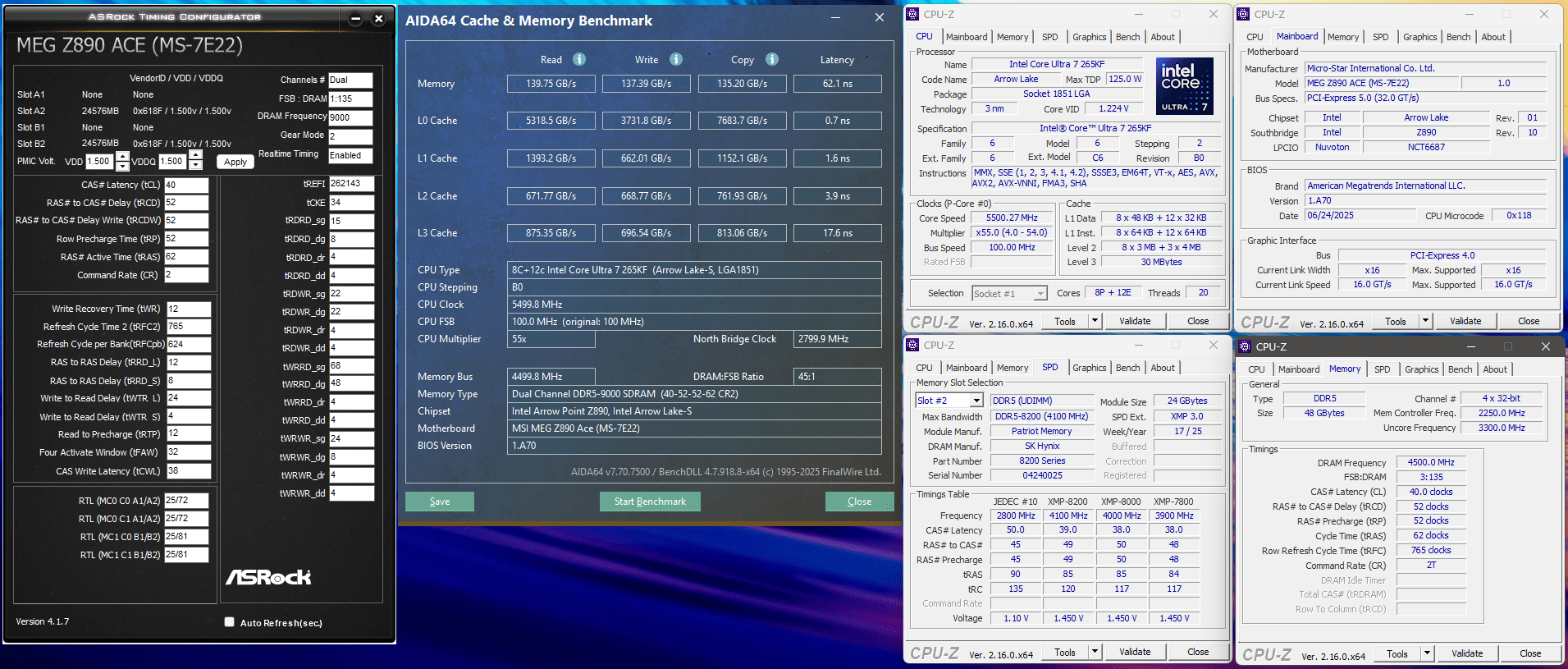The image size is (1568, 669).
Task: Go to the CPU tab in CPU-Z Mainboard window
Action: tap(1255, 37)
